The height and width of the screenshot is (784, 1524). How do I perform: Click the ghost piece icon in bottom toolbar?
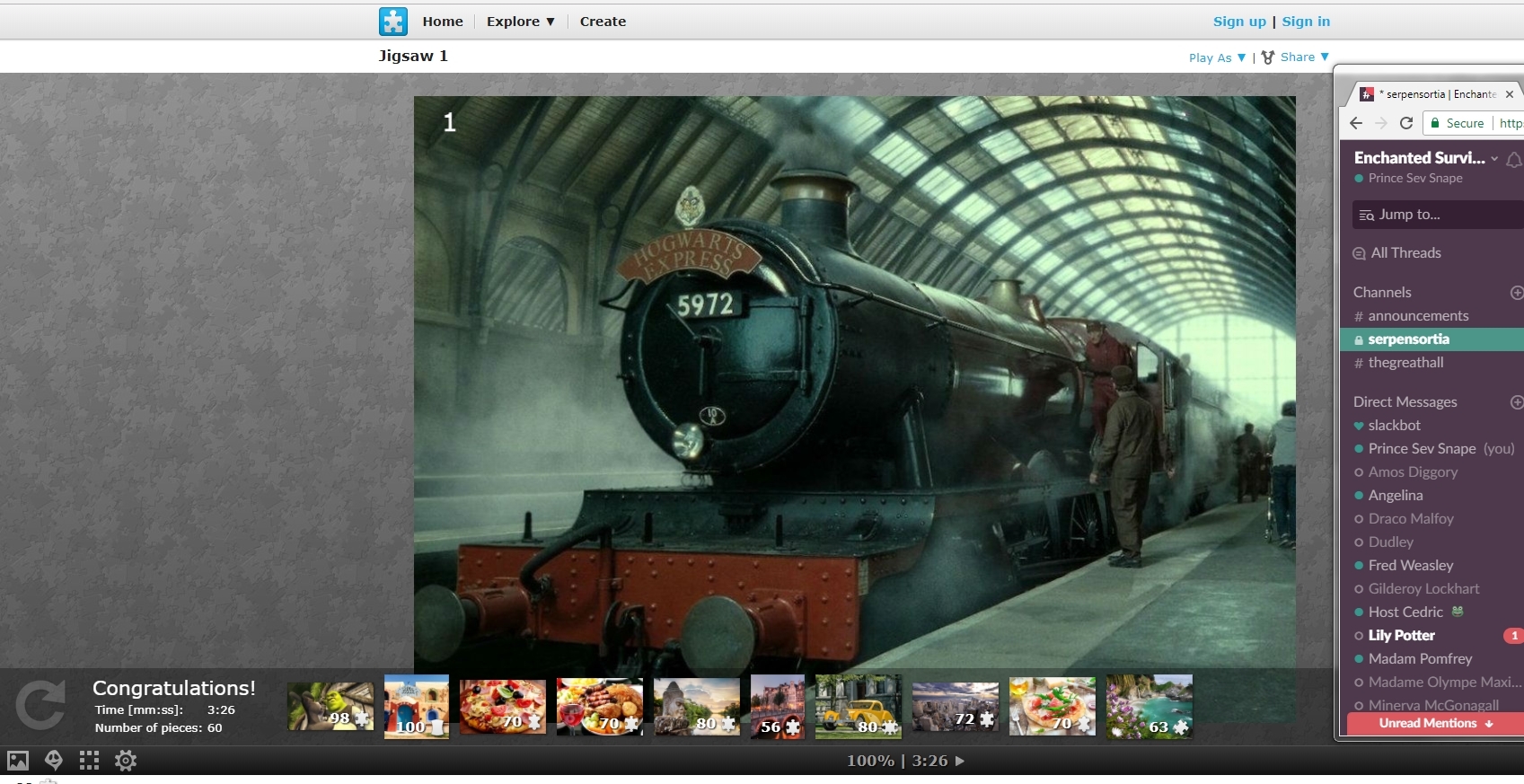click(54, 761)
